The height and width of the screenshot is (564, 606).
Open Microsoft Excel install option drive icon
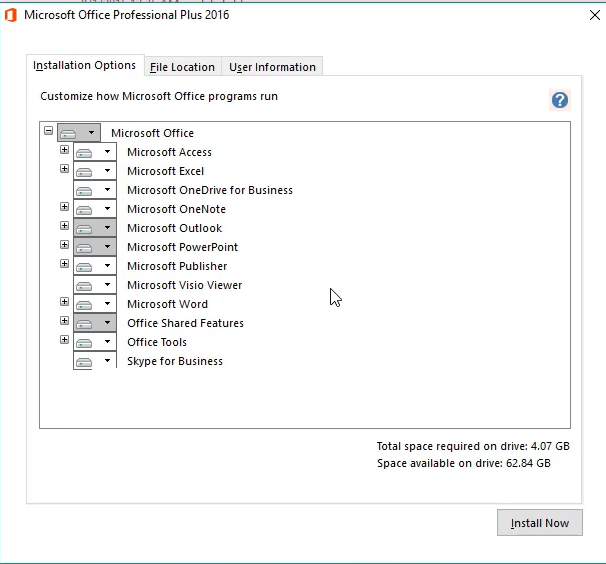(x=85, y=171)
